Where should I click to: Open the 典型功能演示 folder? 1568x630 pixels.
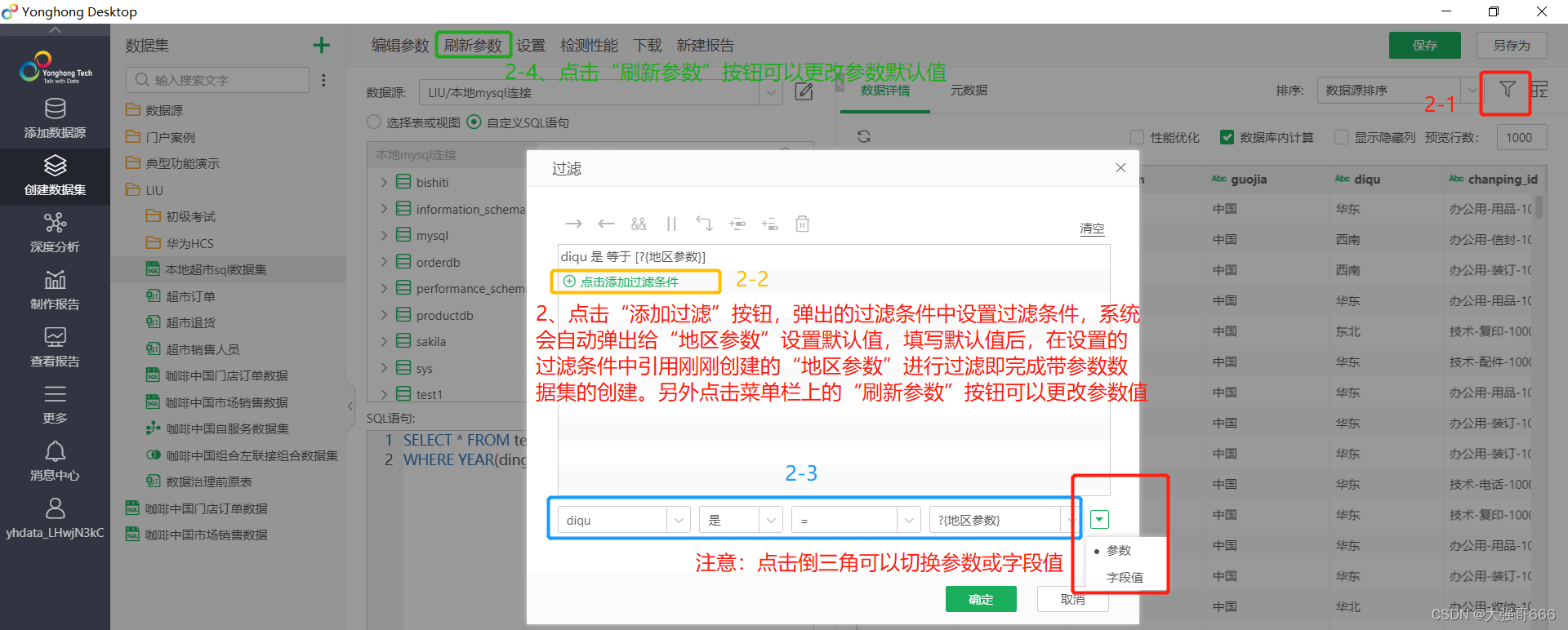click(x=182, y=163)
